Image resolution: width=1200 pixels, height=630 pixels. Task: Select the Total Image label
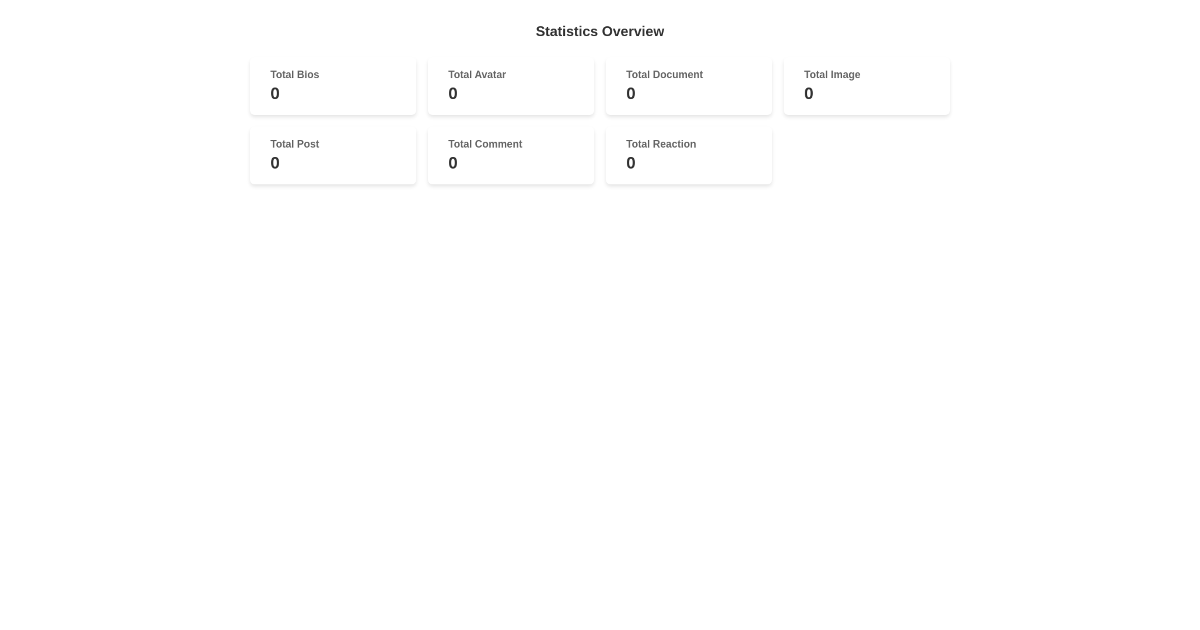click(832, 74)
